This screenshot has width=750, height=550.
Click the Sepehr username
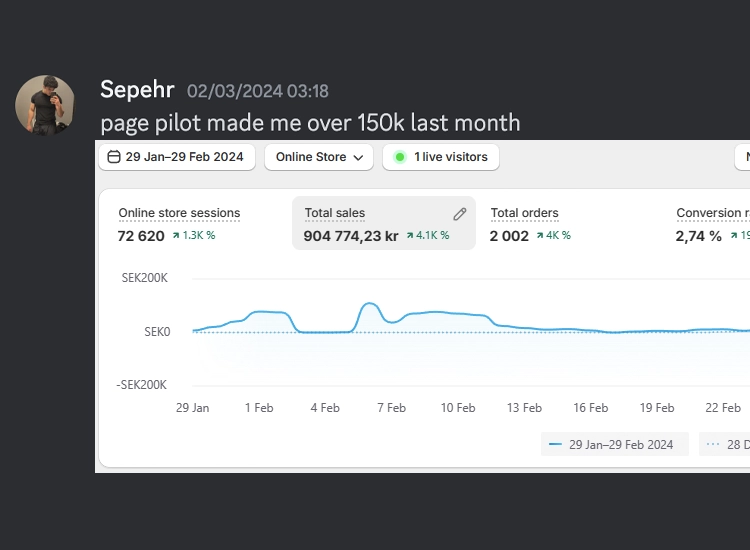coord(137,90)
